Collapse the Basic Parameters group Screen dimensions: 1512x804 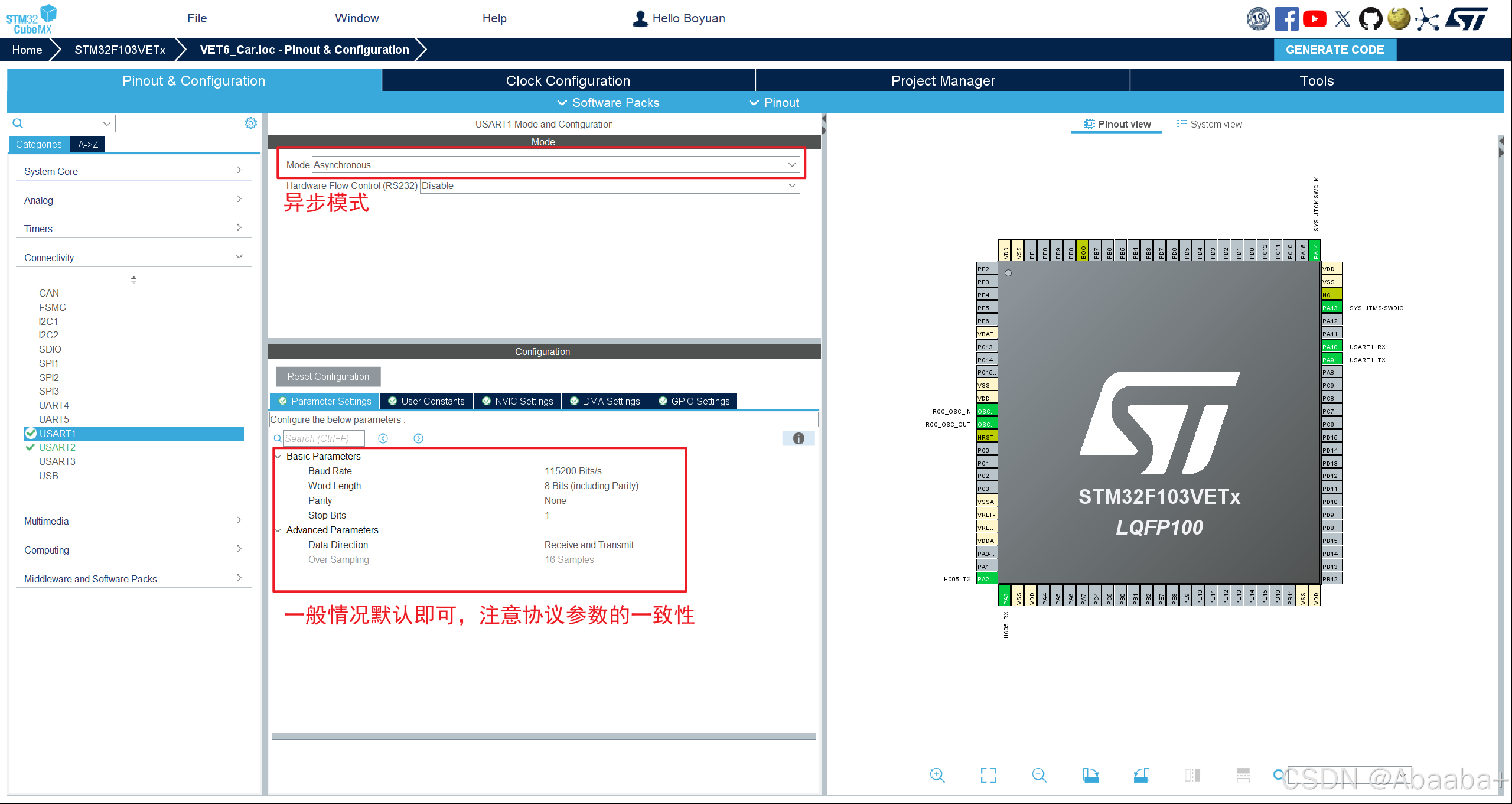click(x=278, y=456)
